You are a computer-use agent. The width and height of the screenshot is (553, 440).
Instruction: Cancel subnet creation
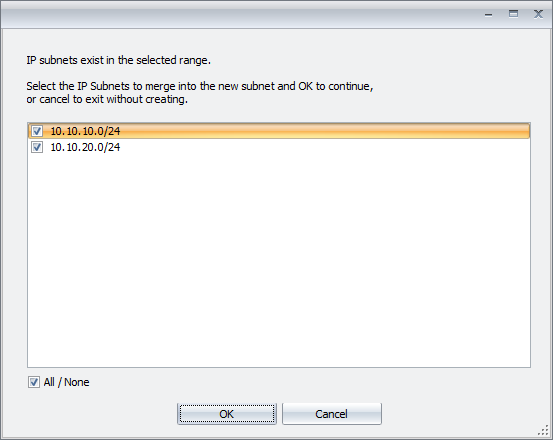(x=332, y=414)
